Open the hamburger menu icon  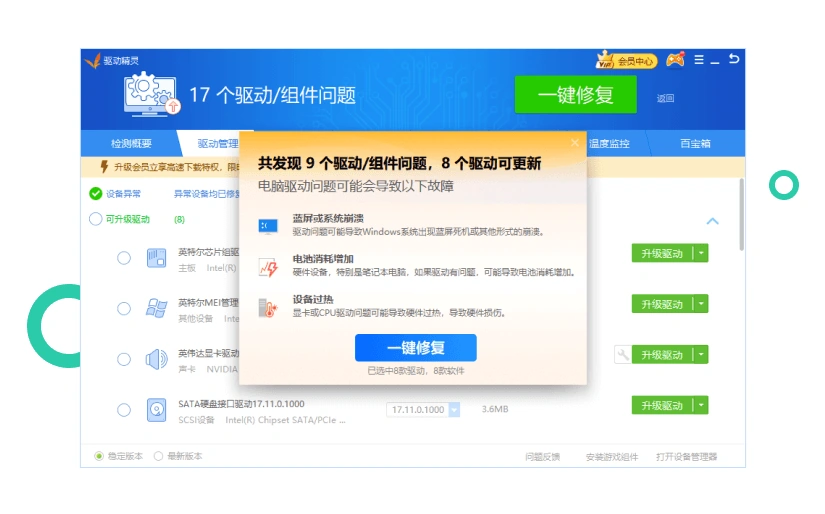(699, 60)
